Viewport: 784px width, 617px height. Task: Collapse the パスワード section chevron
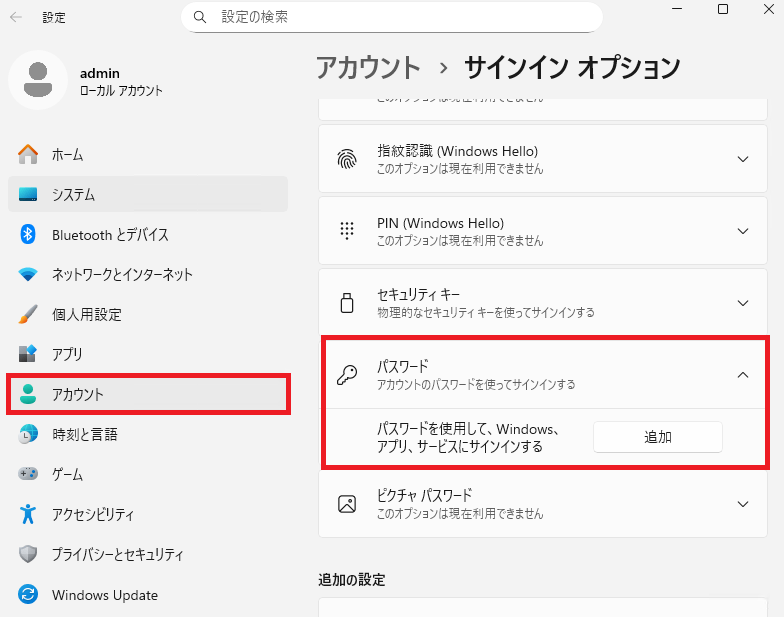coord(742,375)
